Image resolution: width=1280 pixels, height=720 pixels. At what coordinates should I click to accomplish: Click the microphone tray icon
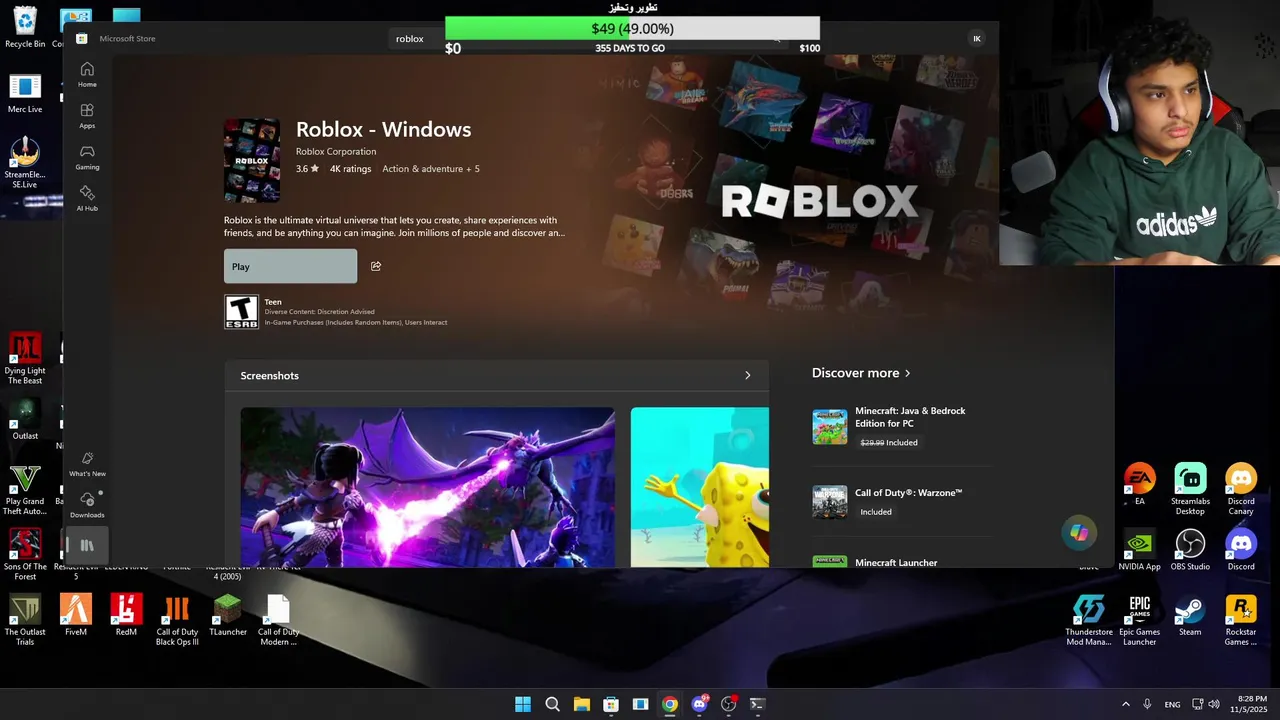click(1147, 704)
